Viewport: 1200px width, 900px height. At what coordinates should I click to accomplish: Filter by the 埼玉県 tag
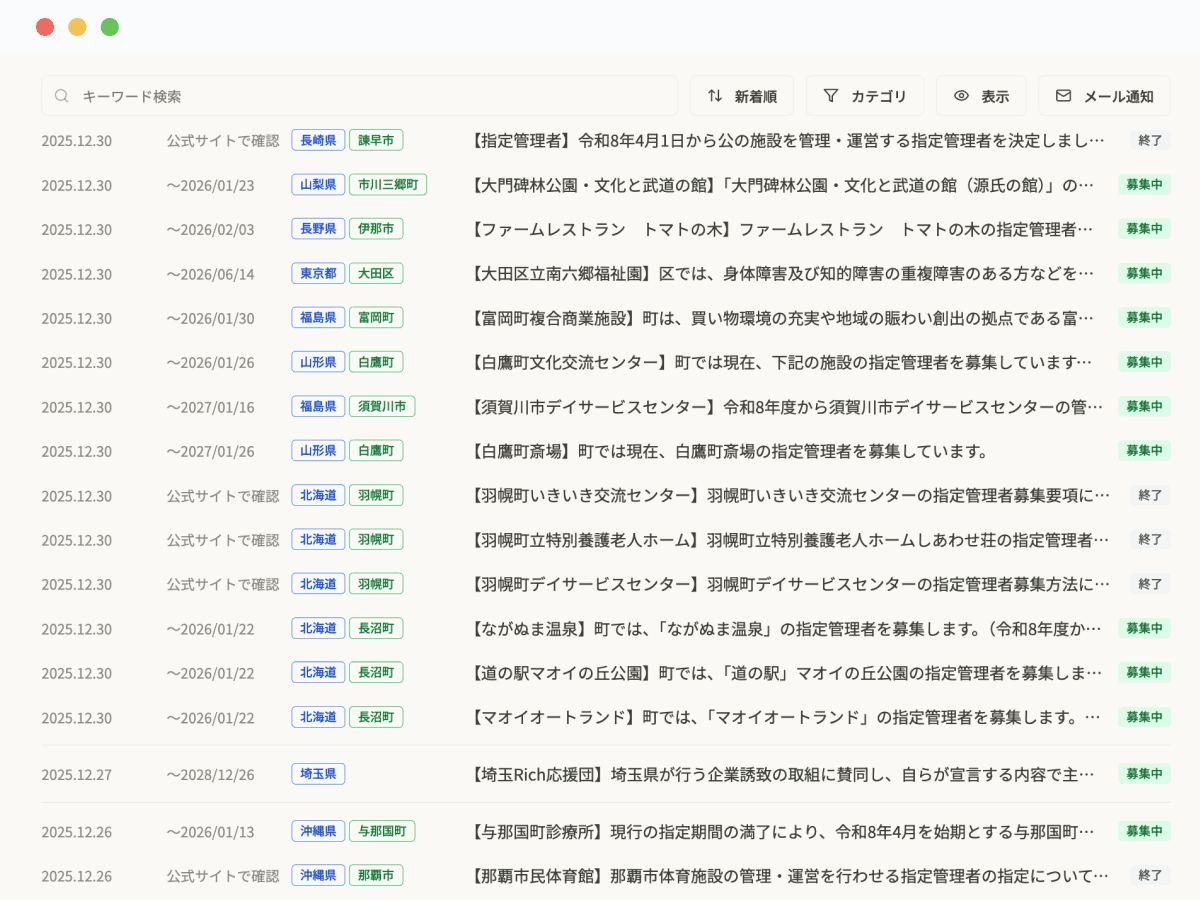(x=317, y=774)
